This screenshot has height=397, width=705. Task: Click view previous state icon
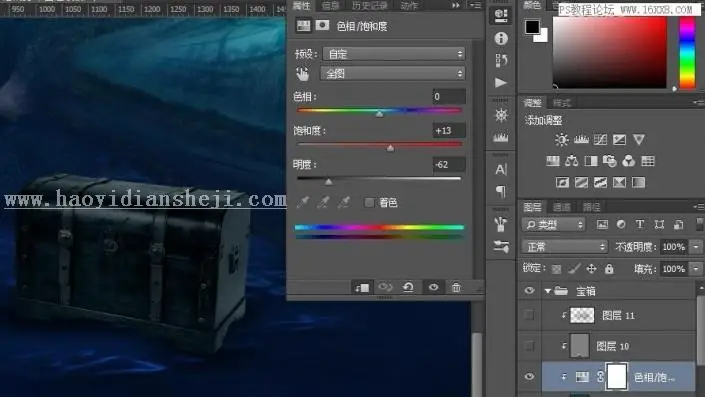point(385,287)
